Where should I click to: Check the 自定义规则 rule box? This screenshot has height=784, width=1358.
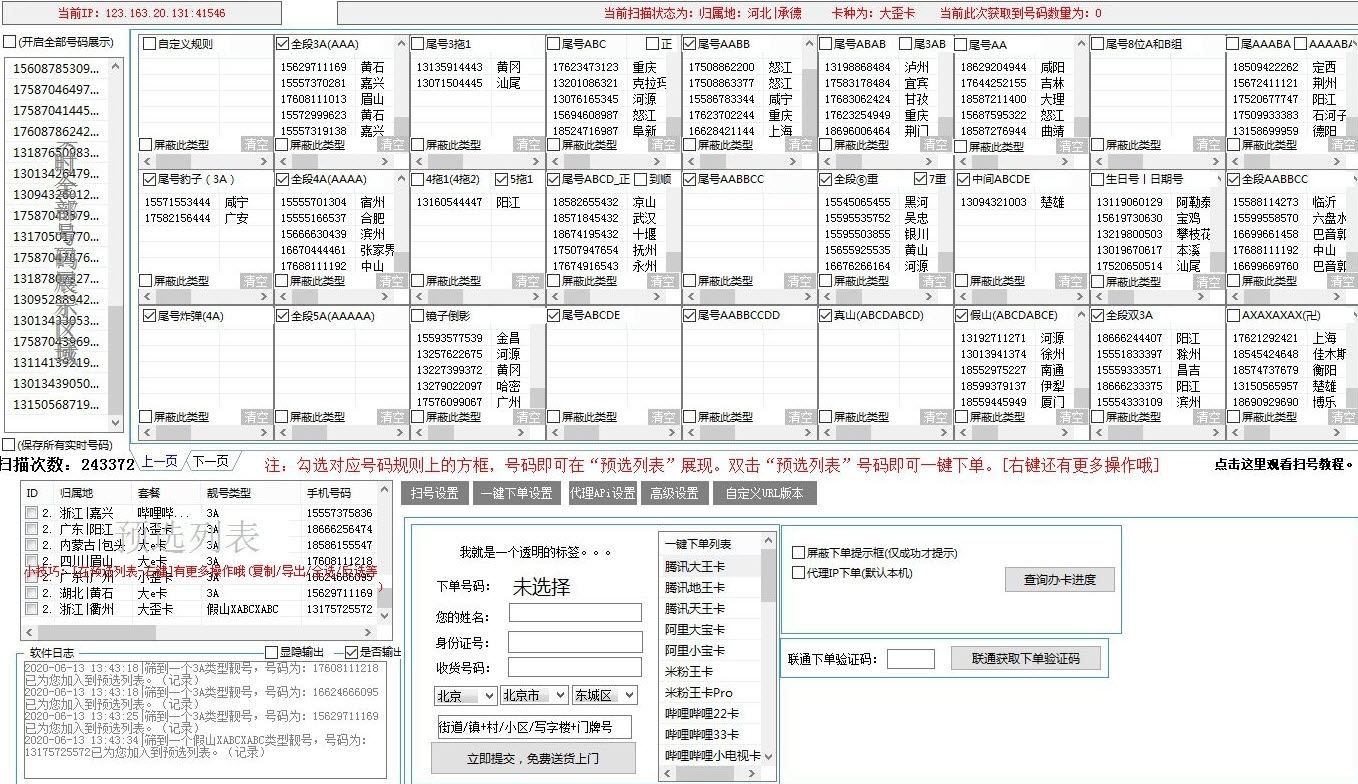point(149,44)
